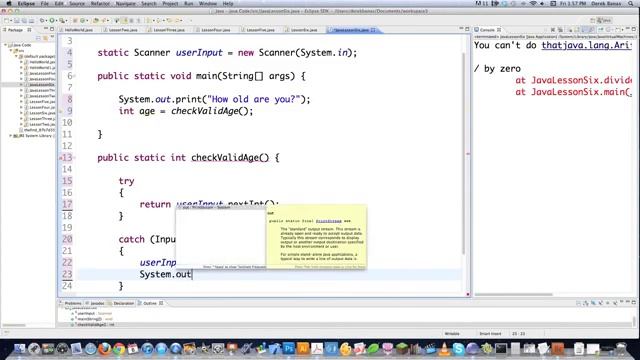Click the Terminal icon in the Dock
Screen dimensions: 640x360
point(501,349)
